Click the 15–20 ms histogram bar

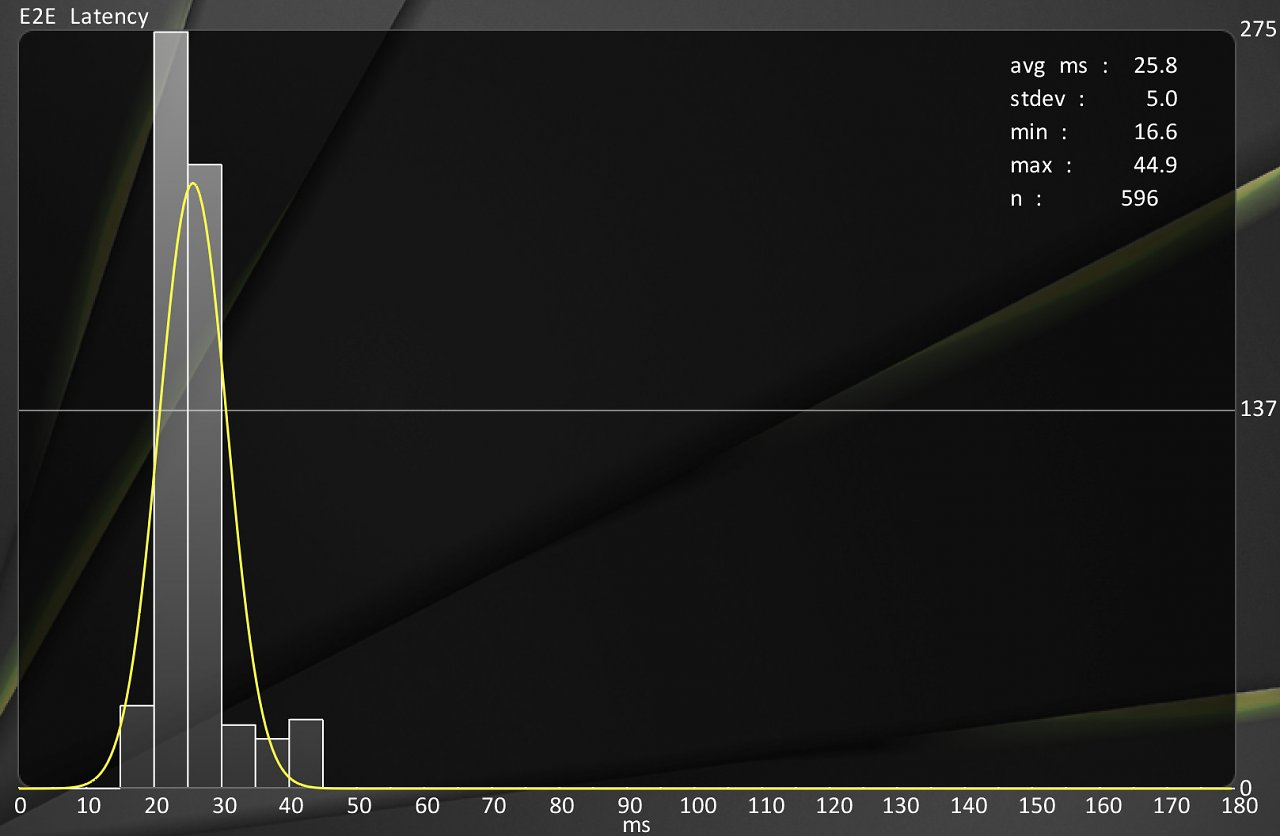(137, 747)
